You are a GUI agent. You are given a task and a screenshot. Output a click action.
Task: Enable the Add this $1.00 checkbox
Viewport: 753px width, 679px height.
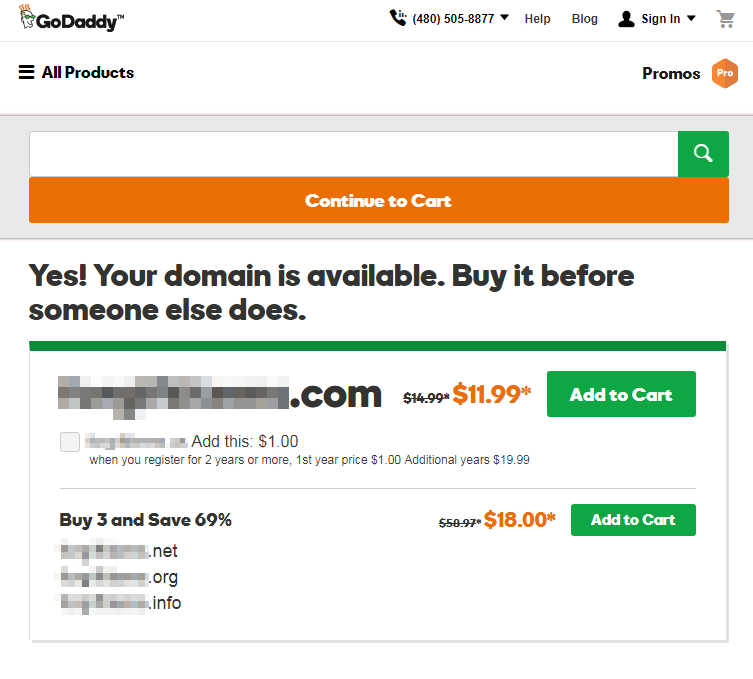point(70,442)
